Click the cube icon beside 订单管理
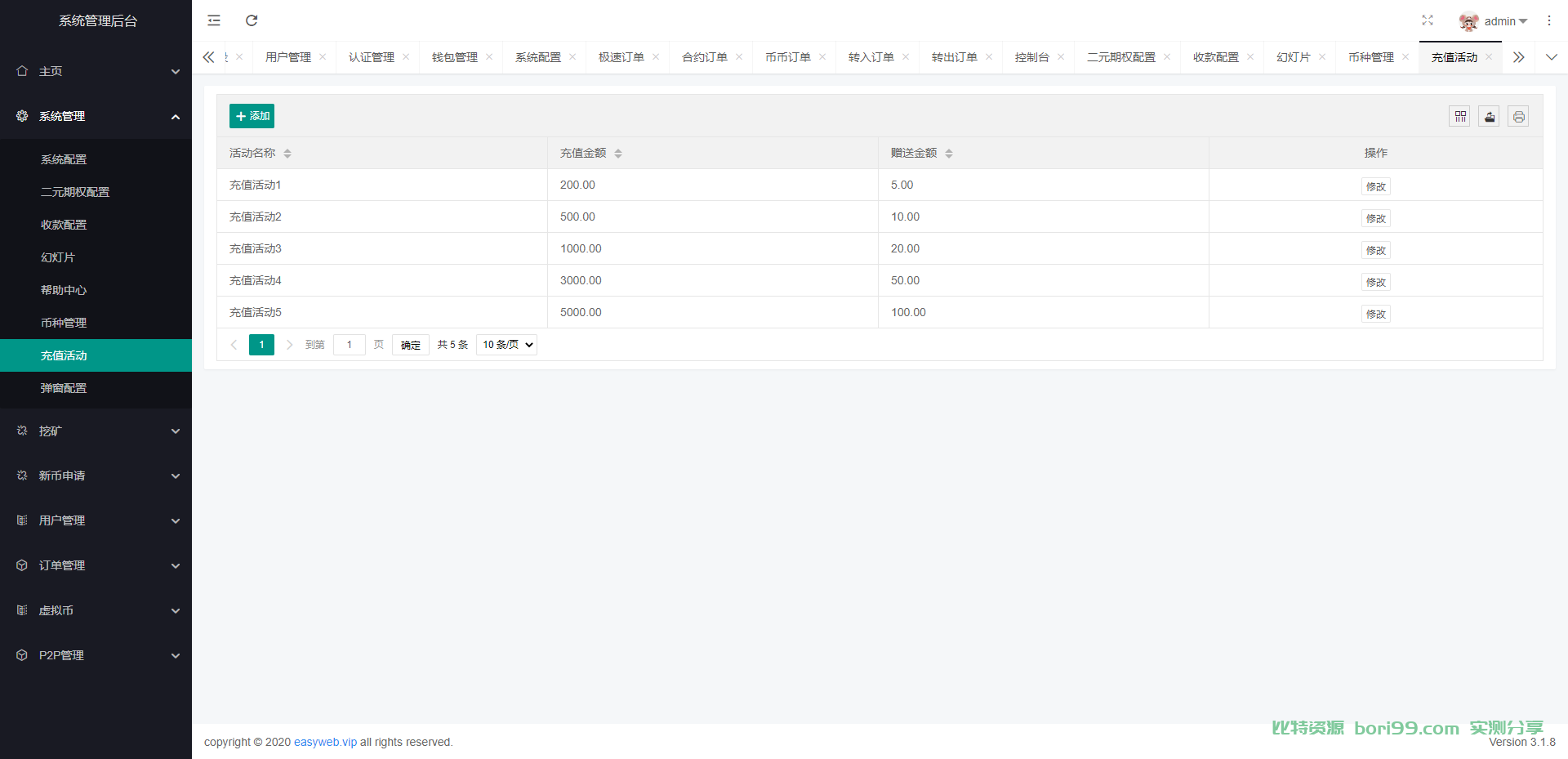This screenshot has width=1568, height=759. pos(22,565)
